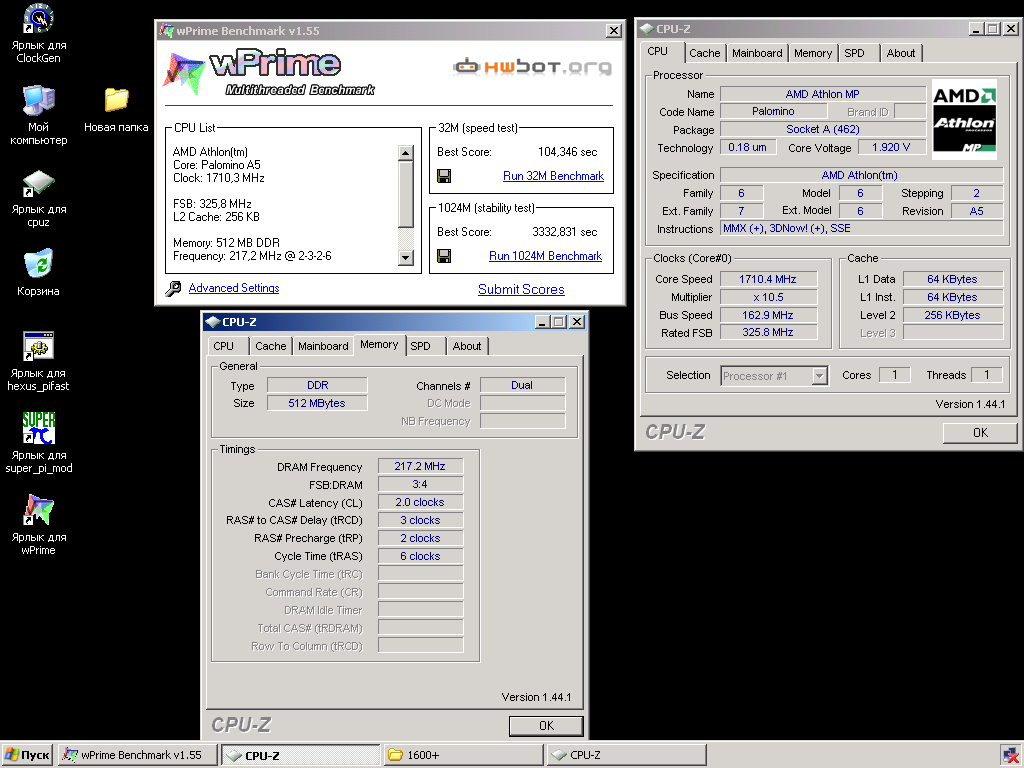Open the Корзина recycle bin
1024x768 pixels.
point(39,264)
